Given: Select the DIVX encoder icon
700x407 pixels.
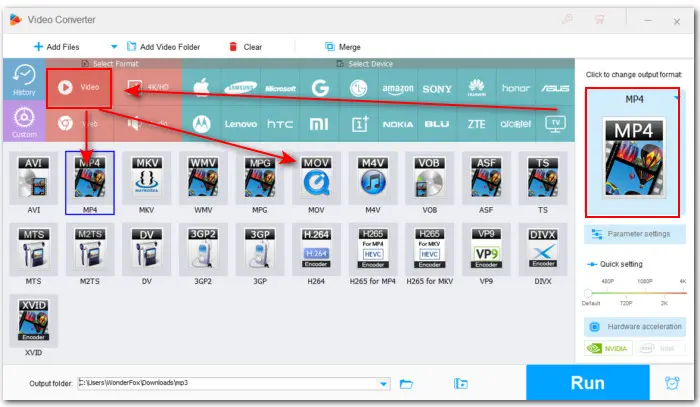Looking at the screenshot, I should pyautogui.click(x=543, y=249).
